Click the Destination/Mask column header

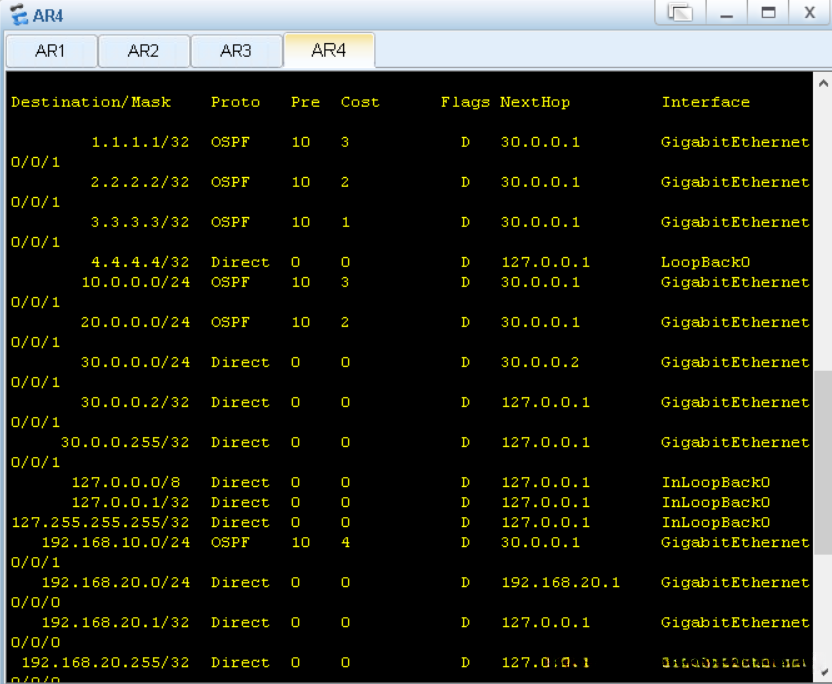91,102
